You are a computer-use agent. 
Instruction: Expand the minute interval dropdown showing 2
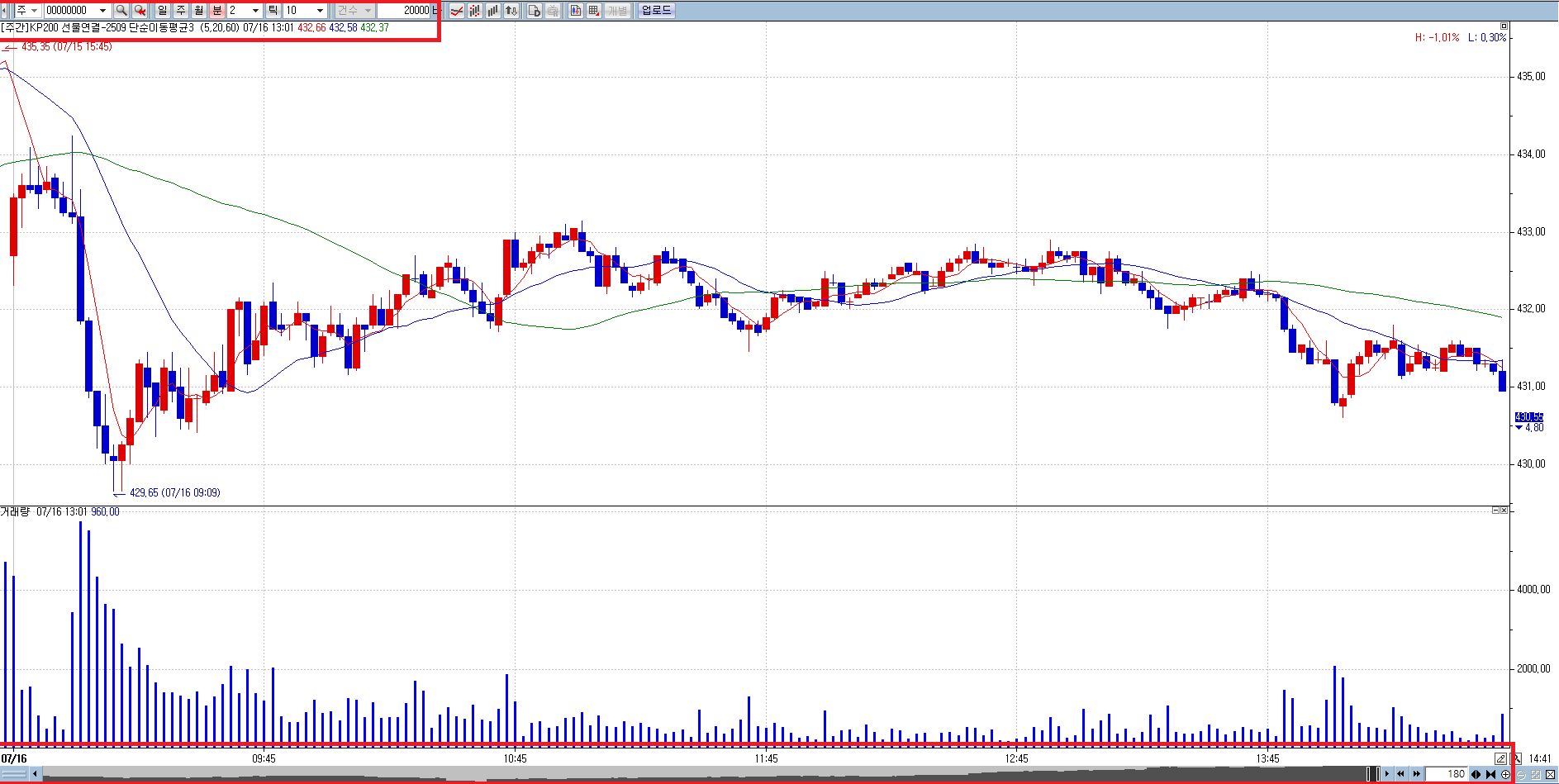coord(255,11)
